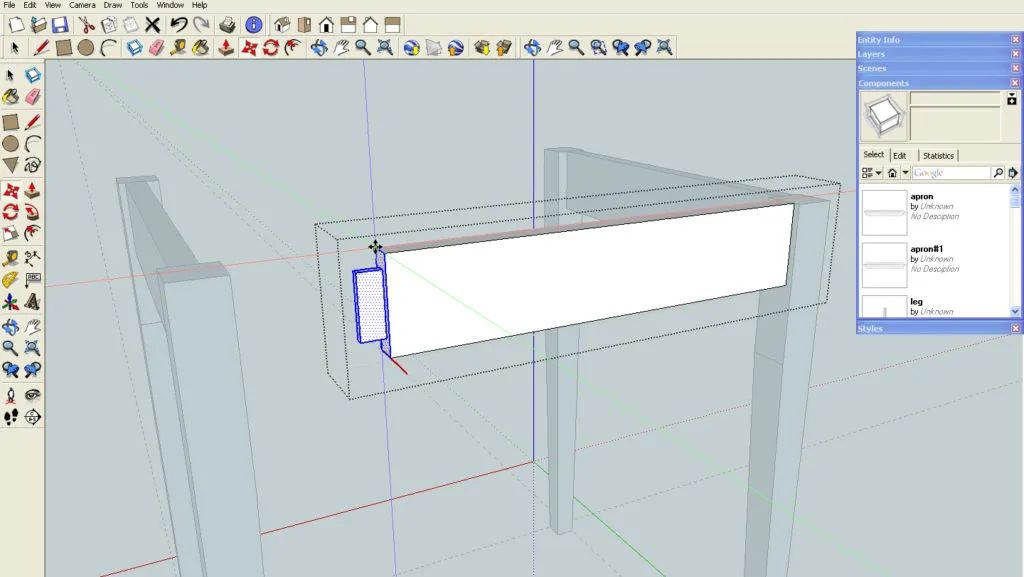
Task: Open the Camera menu
Action: (82, 5)
